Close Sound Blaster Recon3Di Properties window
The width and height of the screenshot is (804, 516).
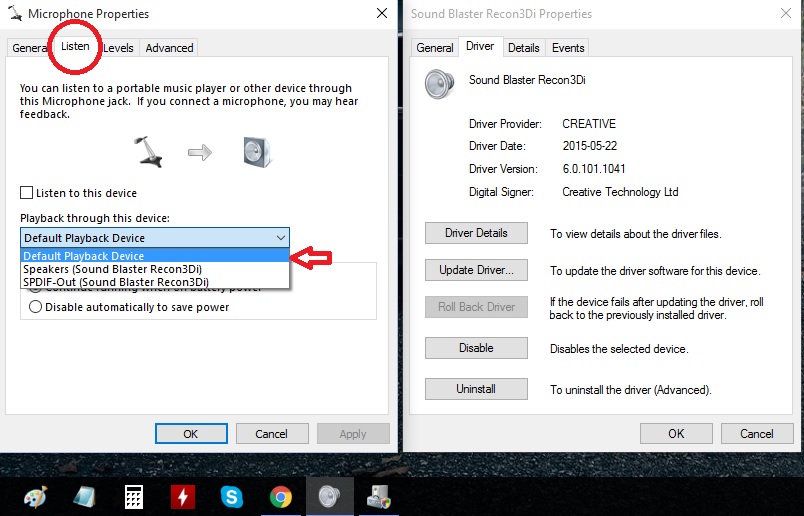tap(786, 13)
